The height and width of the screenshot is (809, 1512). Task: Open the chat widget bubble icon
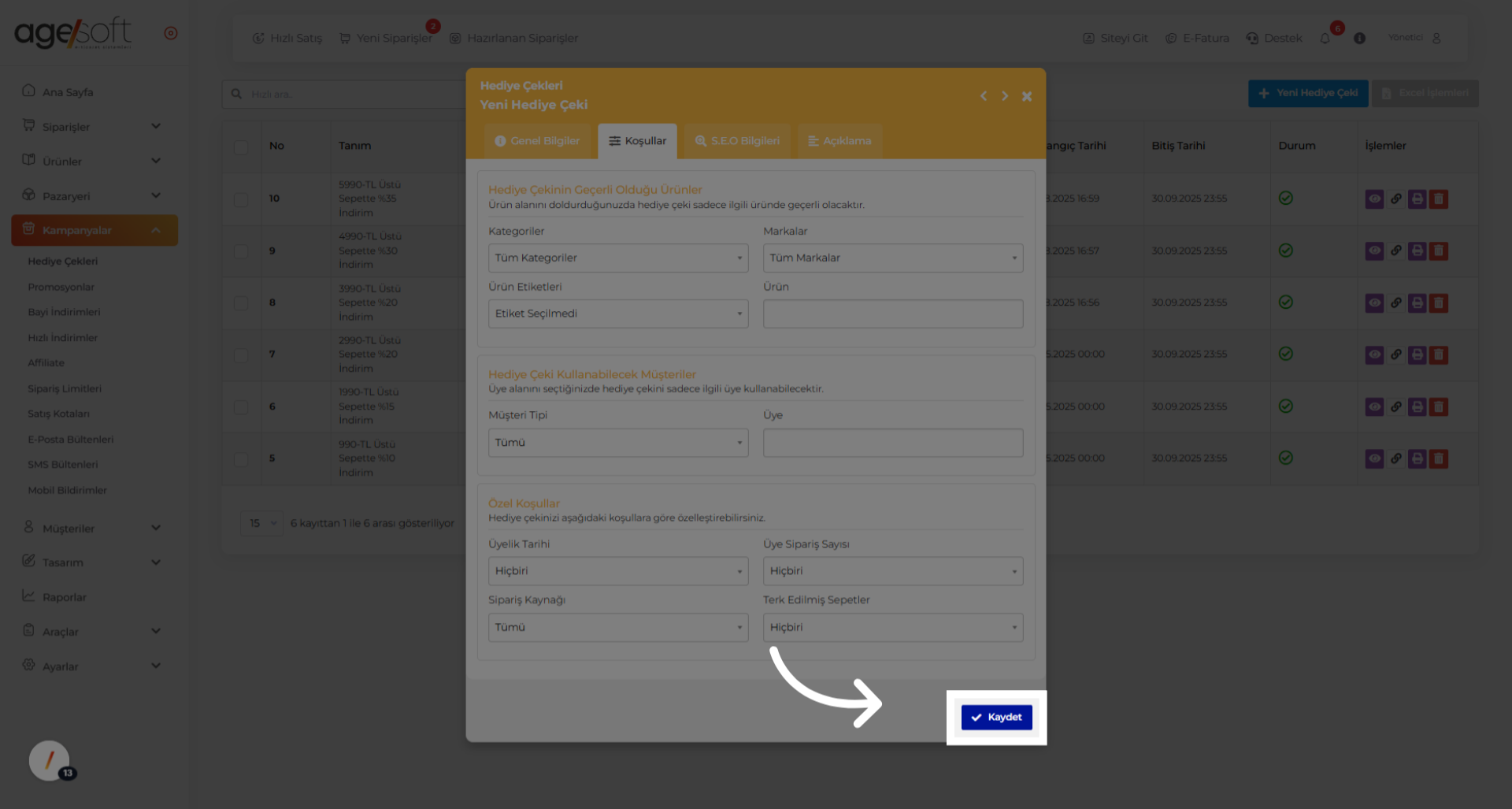[x=50, y=761]
